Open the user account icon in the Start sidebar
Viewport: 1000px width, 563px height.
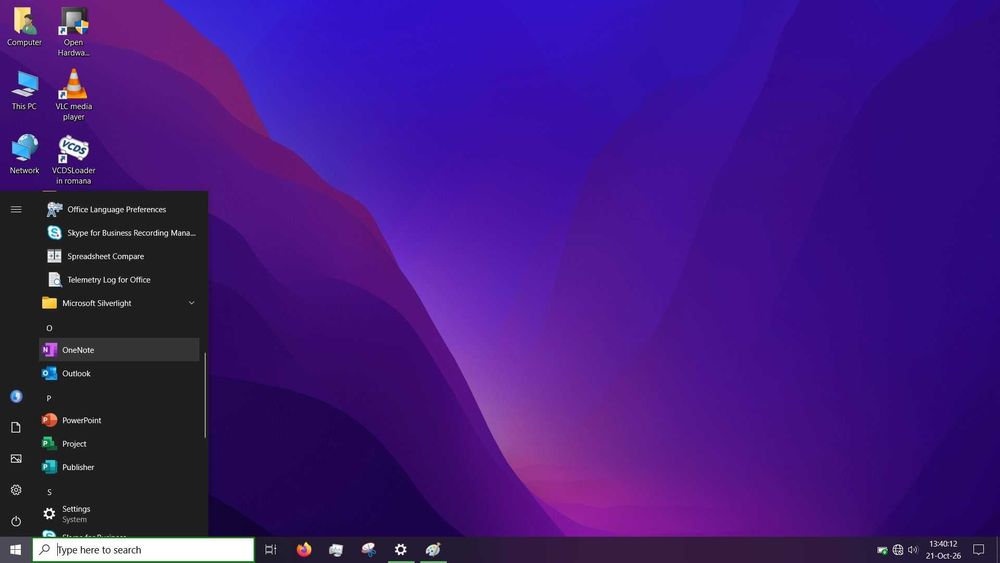[x=16, y=397]
